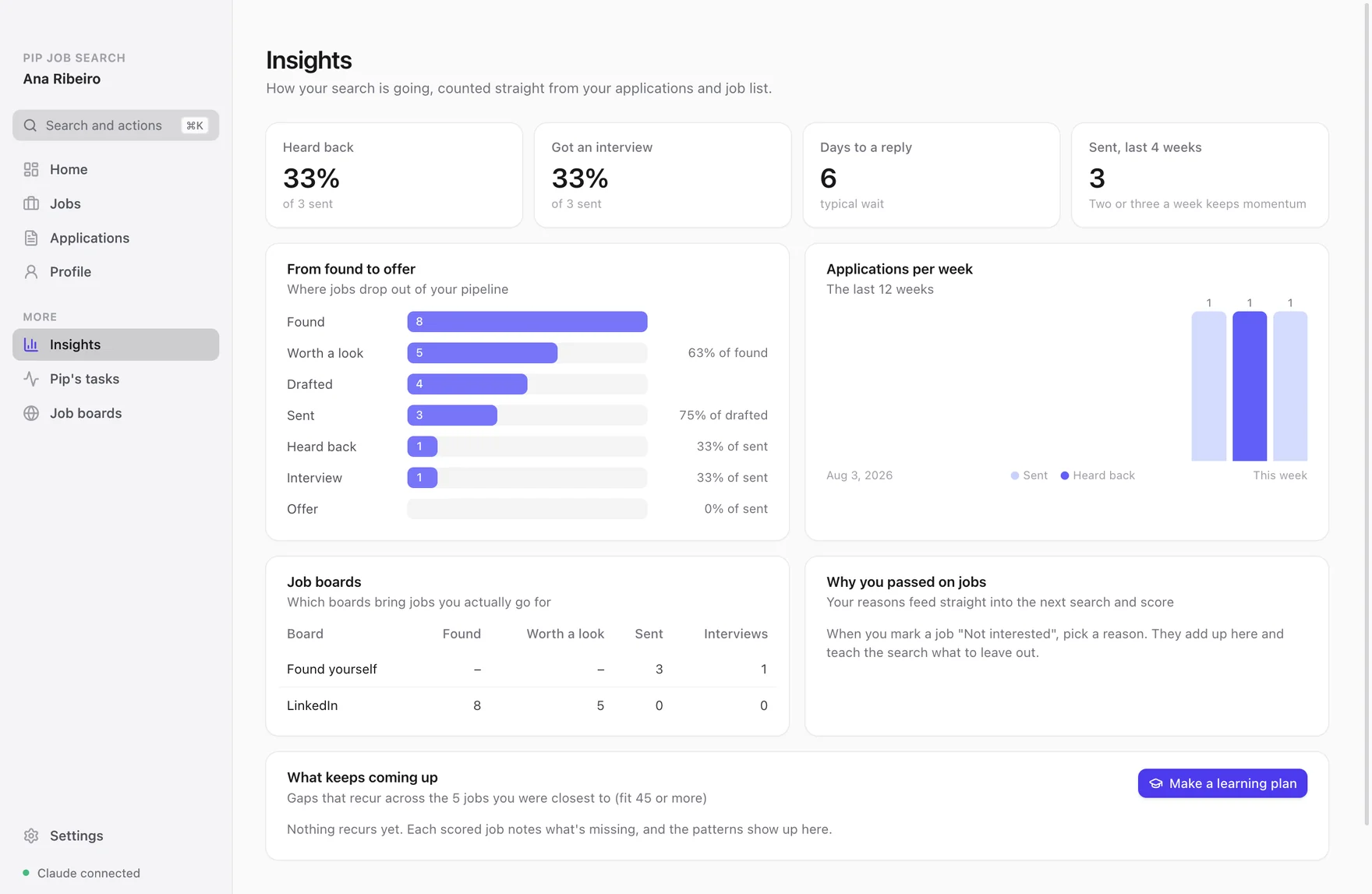Click the Days to a reply value 6
The width and height of the screenshot is (1372, 894).
(x=828, y=178)
